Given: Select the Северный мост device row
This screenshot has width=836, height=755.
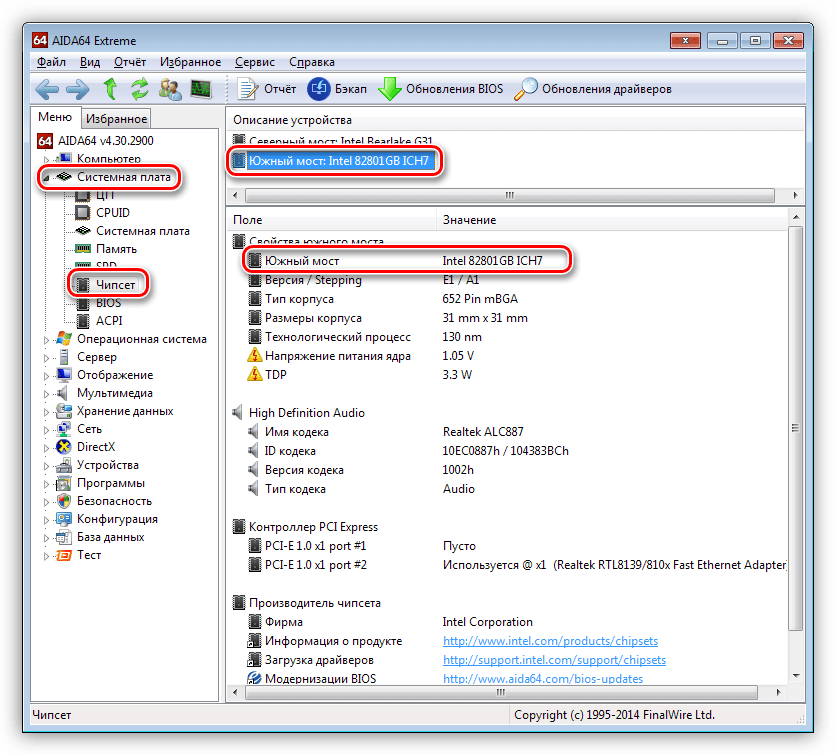Looking at the screenshot, I should click(x=340, y=141).
